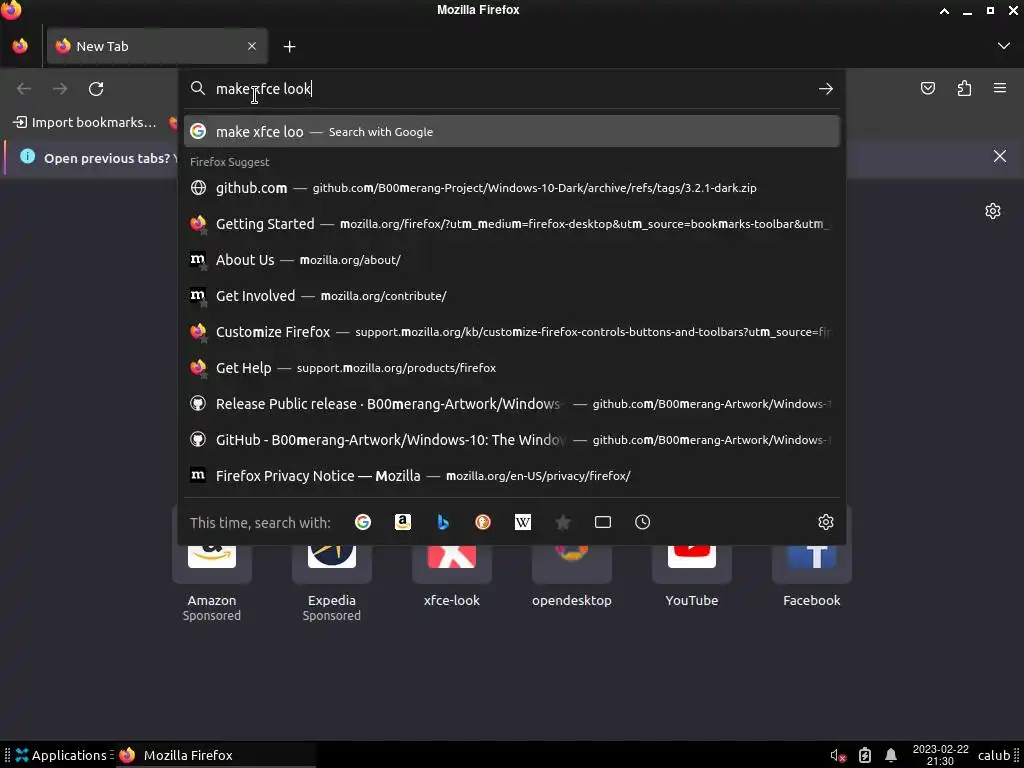Image resolution: width=1024 pixels, height=768 pixels.
Task: Open the power manager battery icon
Action: point(865,756)
